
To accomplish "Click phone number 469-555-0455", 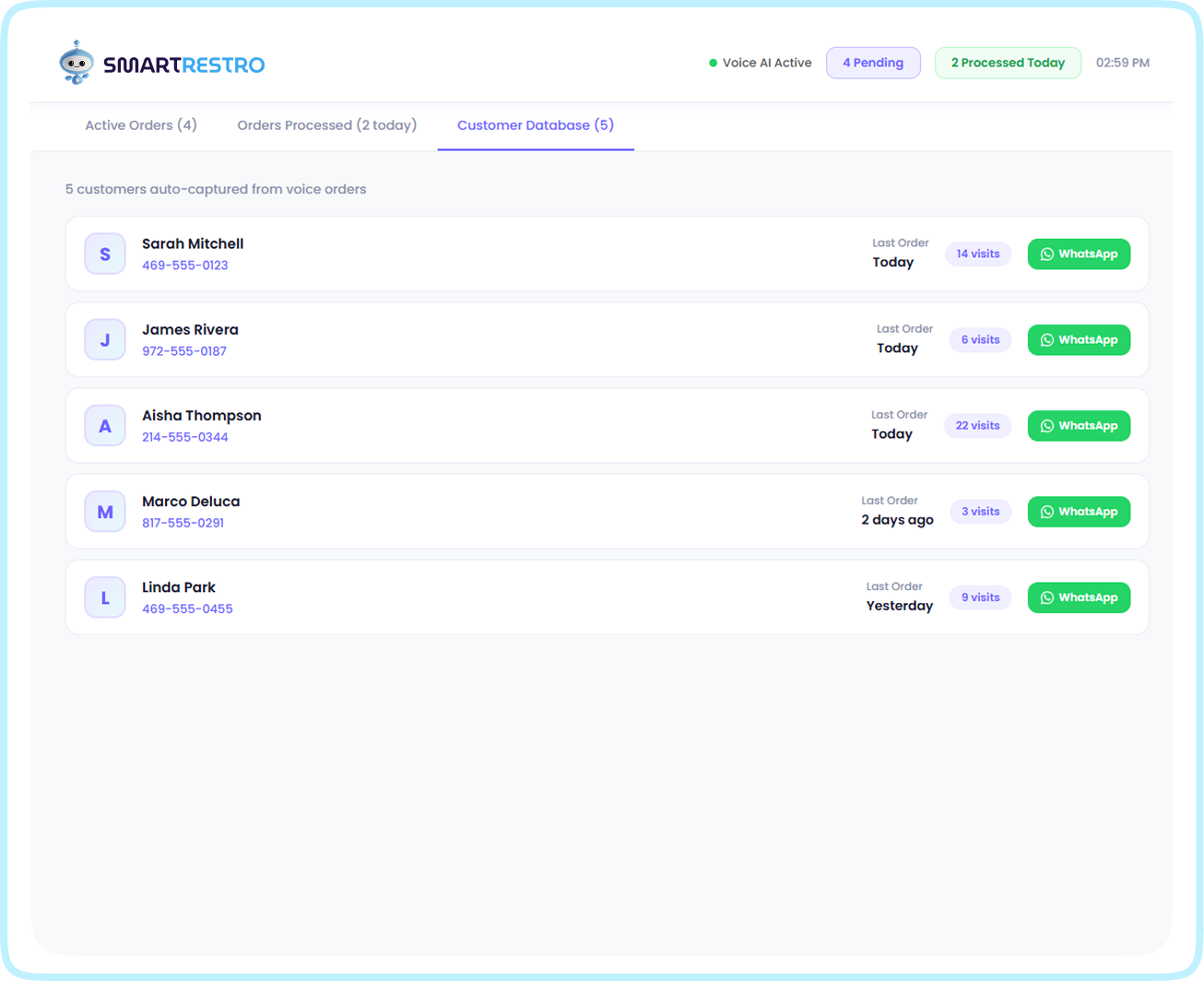I will click(187, 609).
